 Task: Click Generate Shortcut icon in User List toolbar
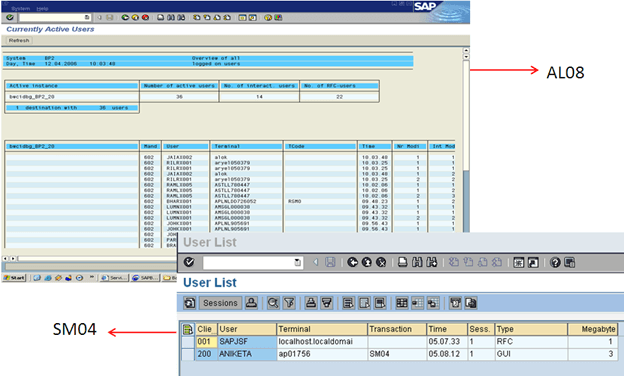pyautogui.click(x=533, y=262)
